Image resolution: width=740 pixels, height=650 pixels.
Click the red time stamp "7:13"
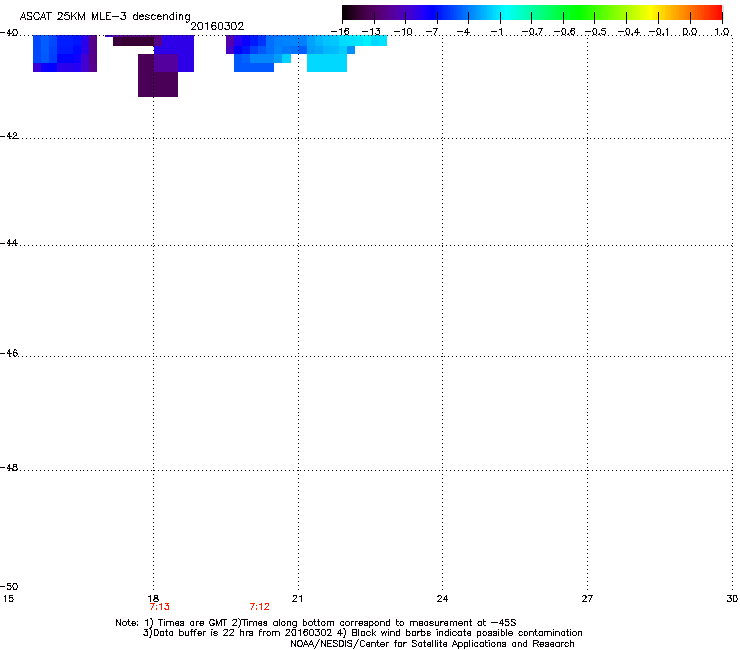[160, 607]
